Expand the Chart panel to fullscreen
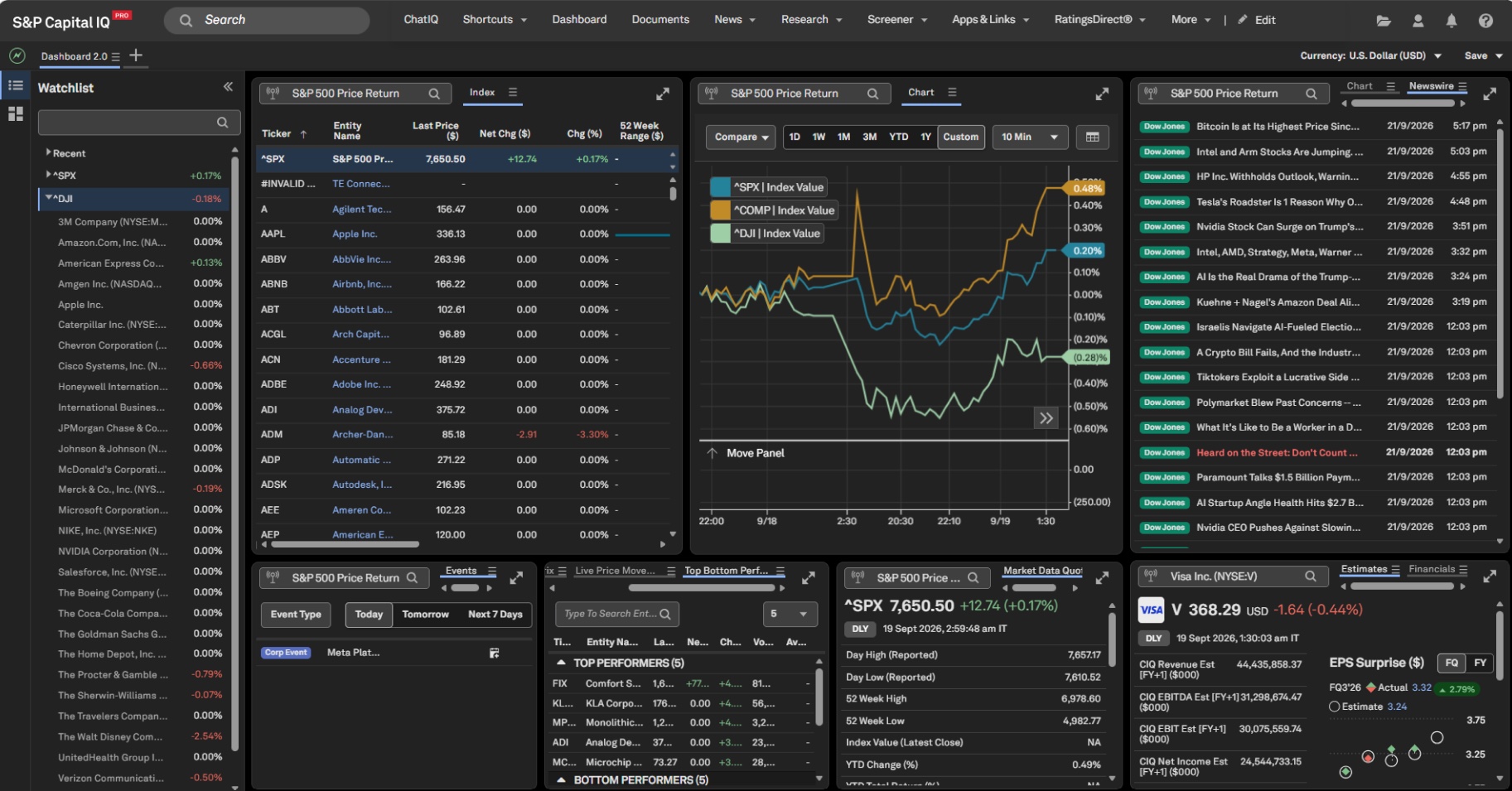Image resolution: width=1512 pixels, height=791 pixels. coord(1102,94)
